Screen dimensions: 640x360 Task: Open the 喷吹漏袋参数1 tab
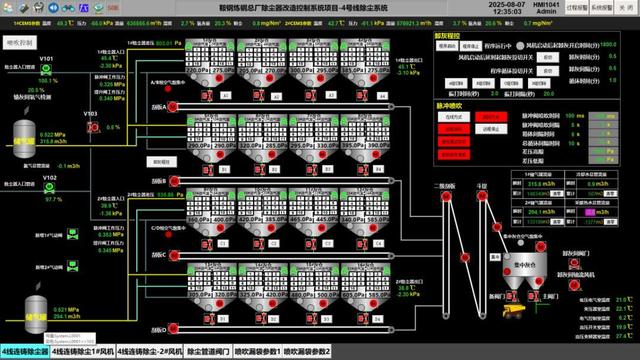tap(257, 351)
